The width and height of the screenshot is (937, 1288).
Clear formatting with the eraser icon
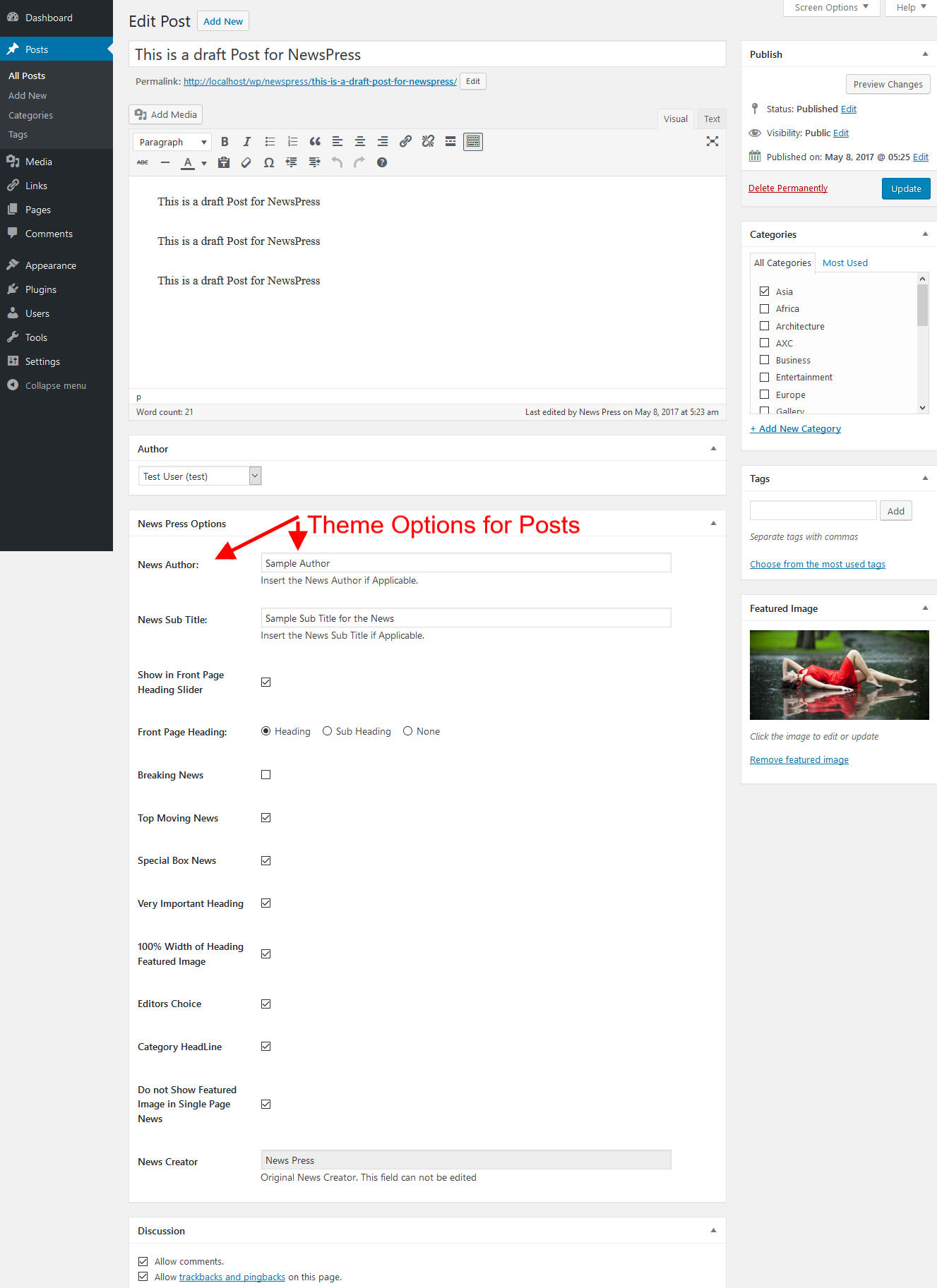pyautogui.click(x=246, y=162)
